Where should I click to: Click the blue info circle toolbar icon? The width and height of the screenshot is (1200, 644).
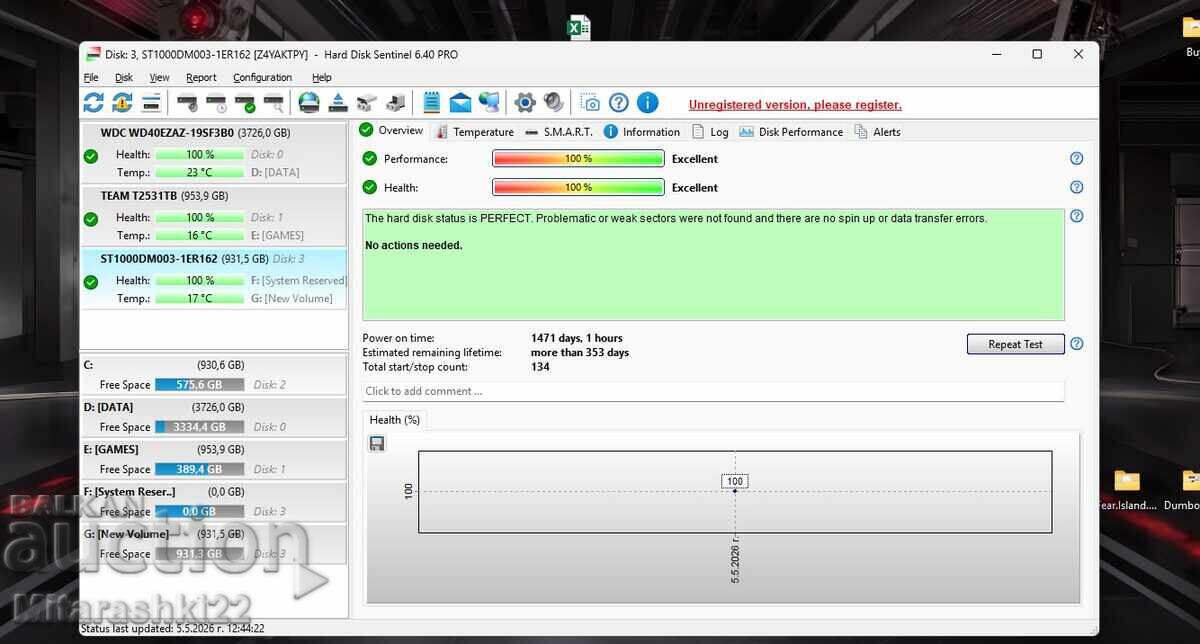647,102
